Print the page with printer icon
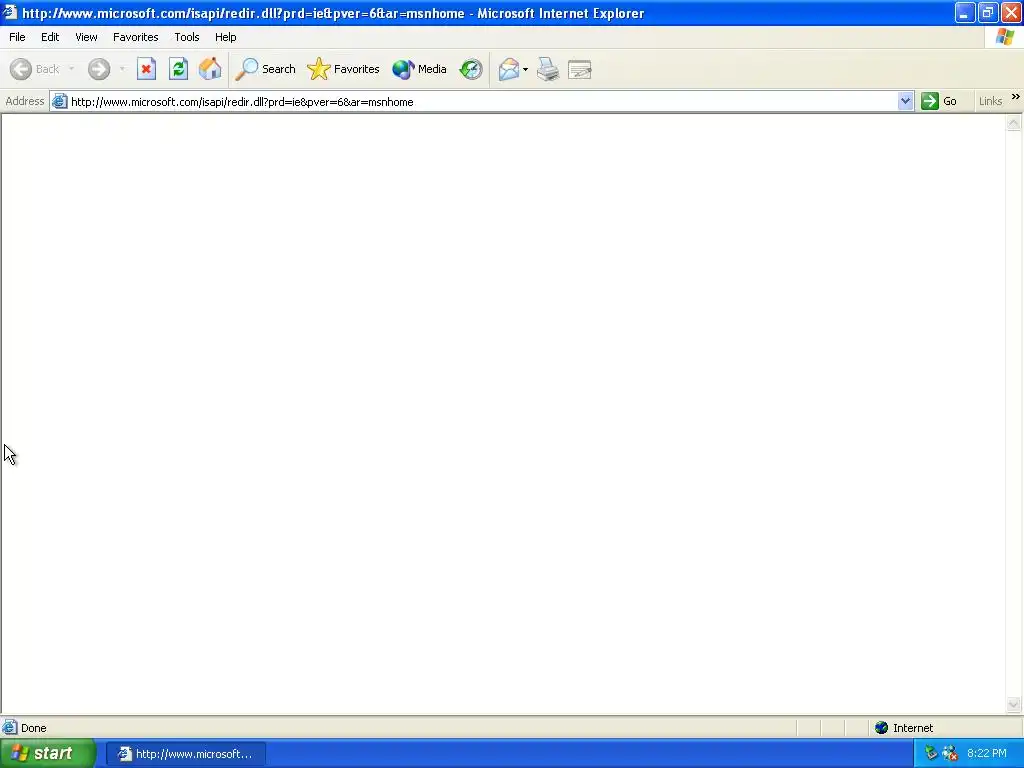Viewport: 1024px width, 768px height. (x=548, y=69)
